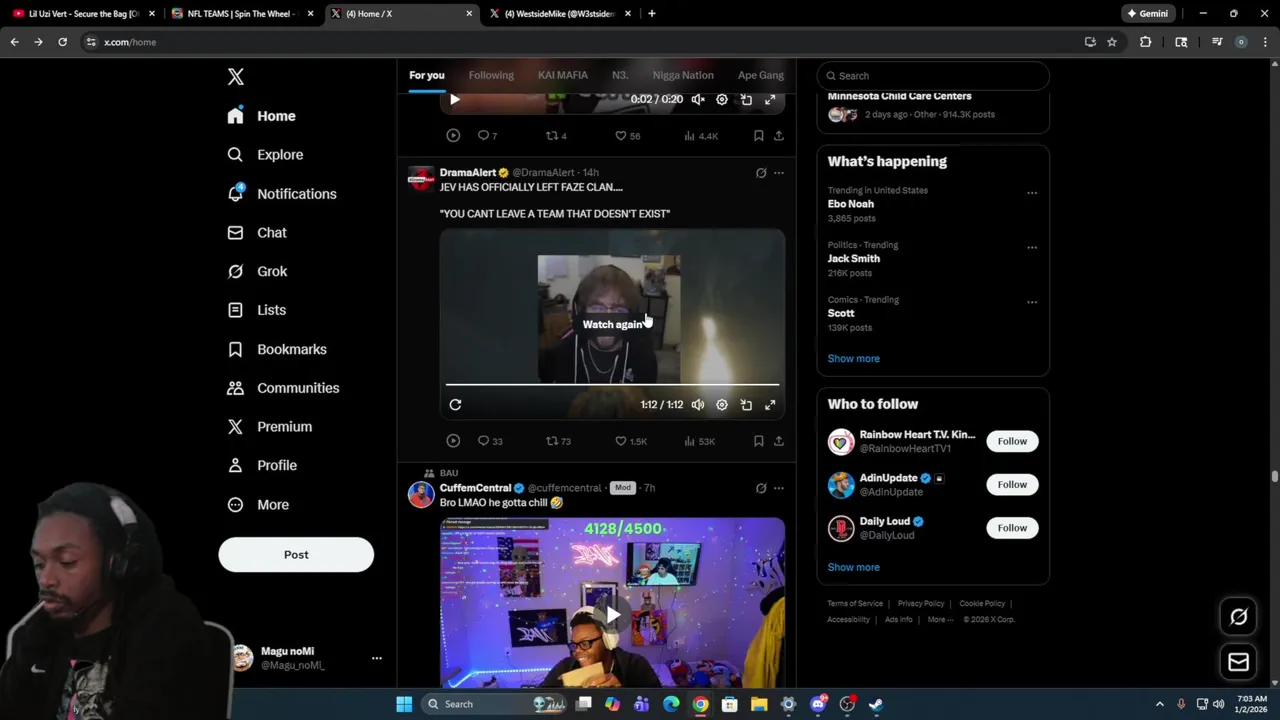Image resolution: width=1280 pixels, height=720 pixels.
Task: Open Premium in the sidebar
Action: (270, 427)
